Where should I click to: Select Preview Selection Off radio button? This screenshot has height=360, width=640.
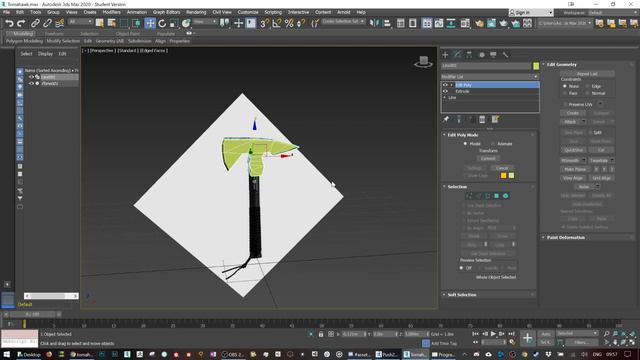tap(462, 268)
